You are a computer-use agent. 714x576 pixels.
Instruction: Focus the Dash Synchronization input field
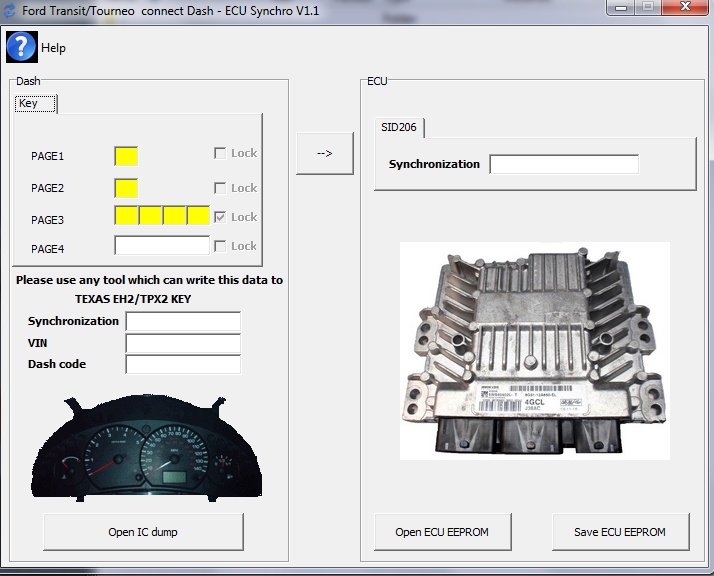(183, 321)
